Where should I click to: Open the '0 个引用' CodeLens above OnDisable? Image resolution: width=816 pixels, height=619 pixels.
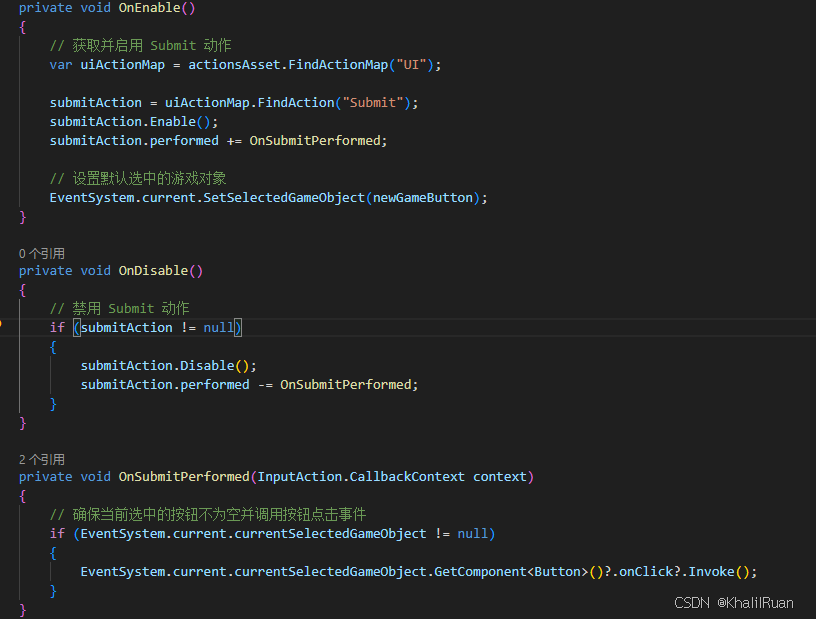pyautogui.click(x=42, y=254)
